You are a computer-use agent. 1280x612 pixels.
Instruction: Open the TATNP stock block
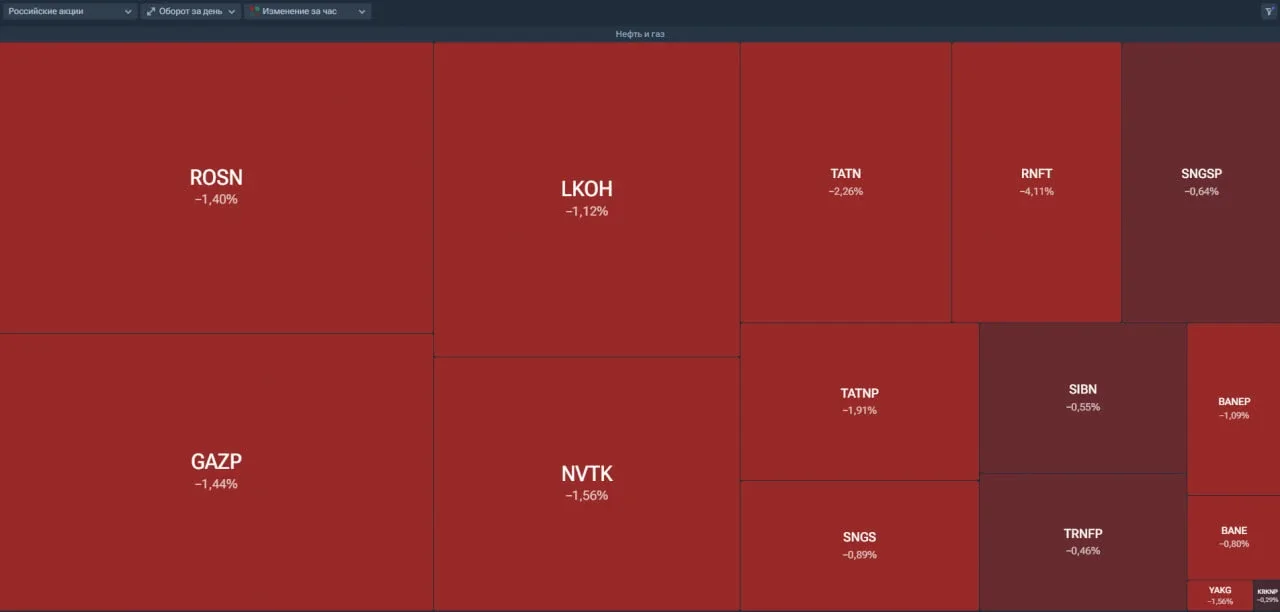(x=859, y=400)
